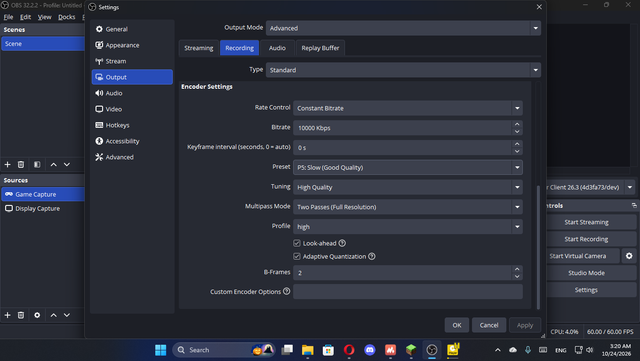Remove selected scene with trash icon
Image resolution: width=640 pixels, height=361 pixels.
tap(21, 164)
